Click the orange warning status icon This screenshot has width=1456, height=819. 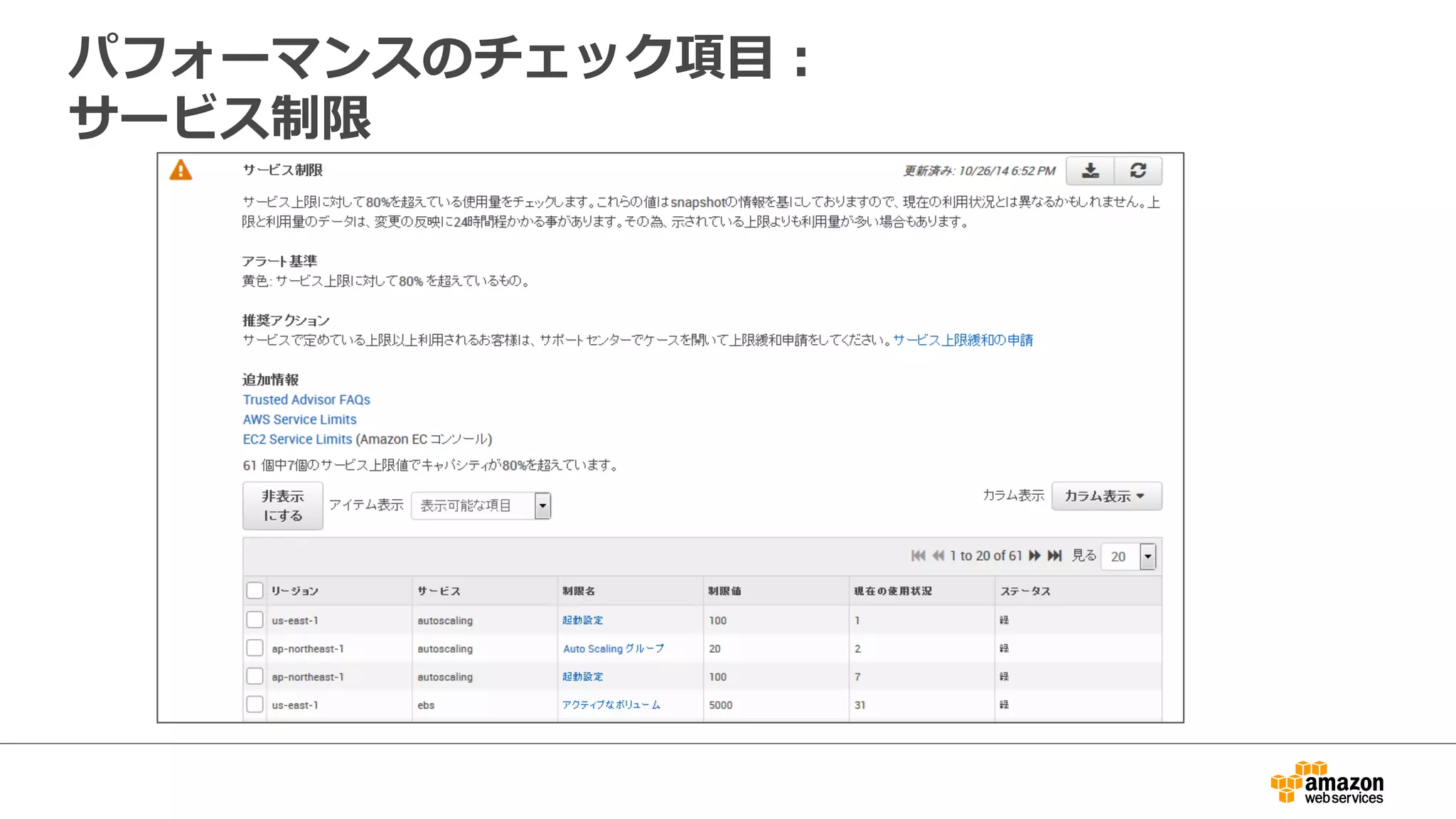tap(181, 170)
